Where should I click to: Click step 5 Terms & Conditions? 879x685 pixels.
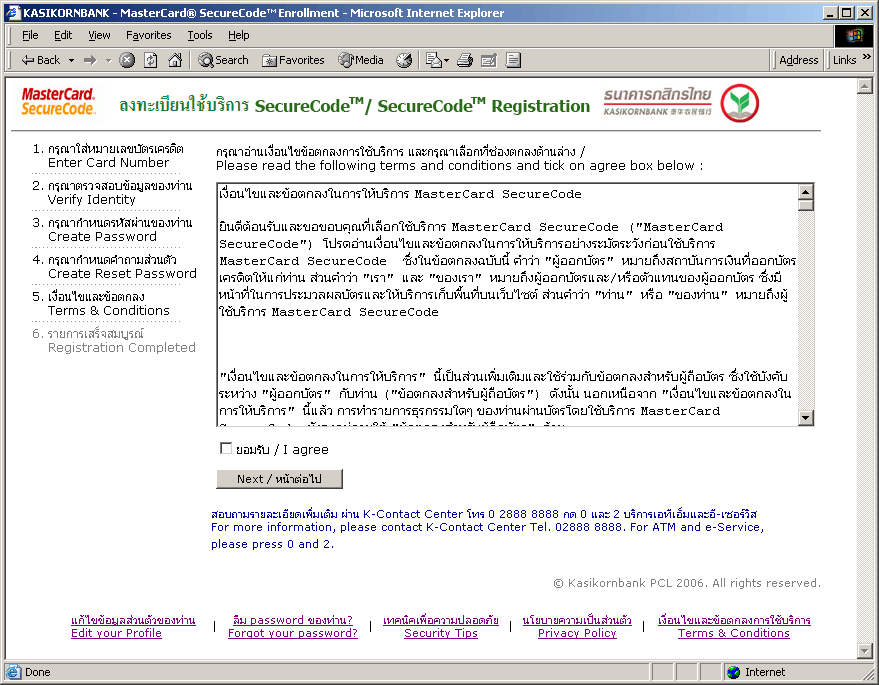(101, 304)
